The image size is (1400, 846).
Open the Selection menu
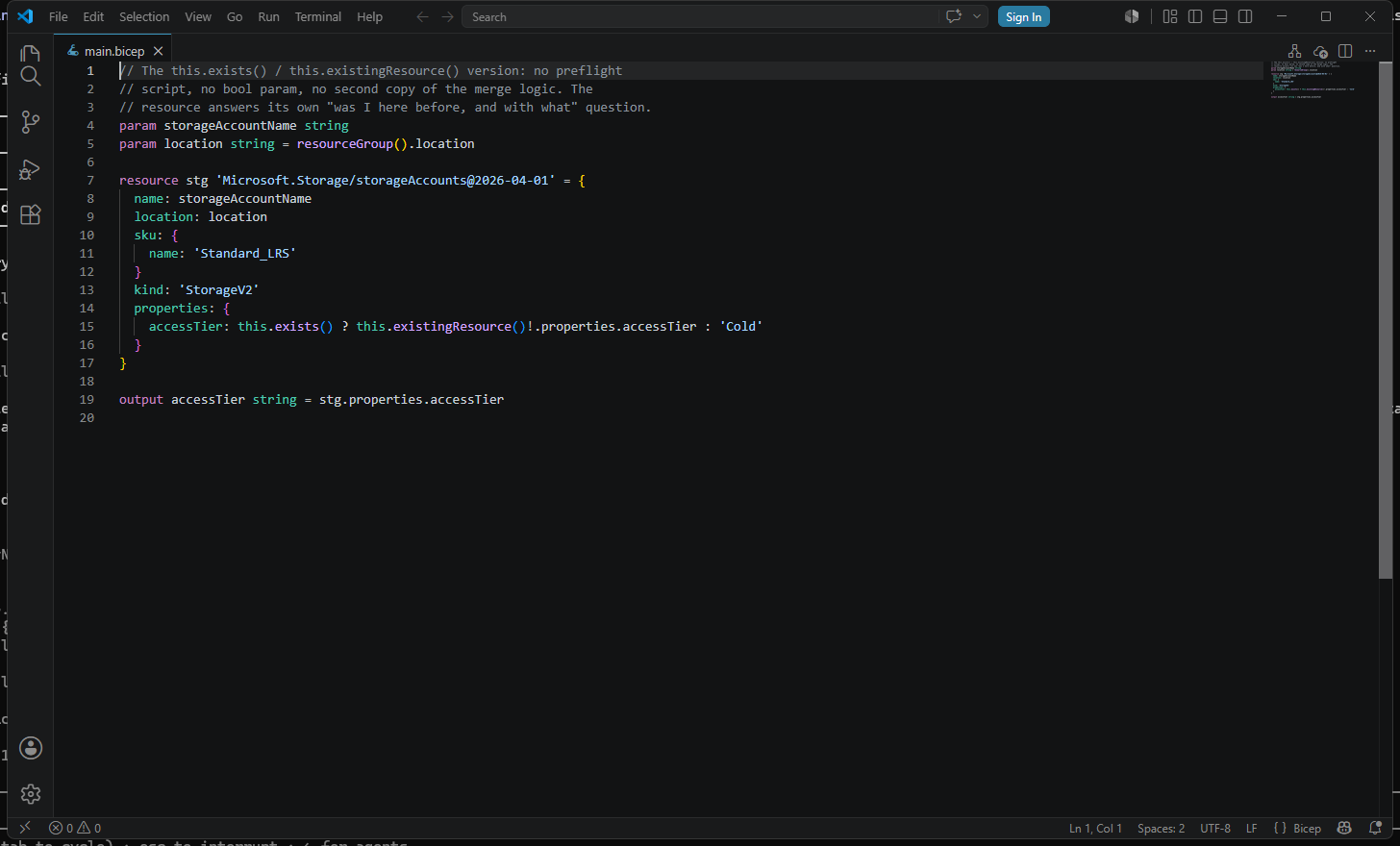144,16
